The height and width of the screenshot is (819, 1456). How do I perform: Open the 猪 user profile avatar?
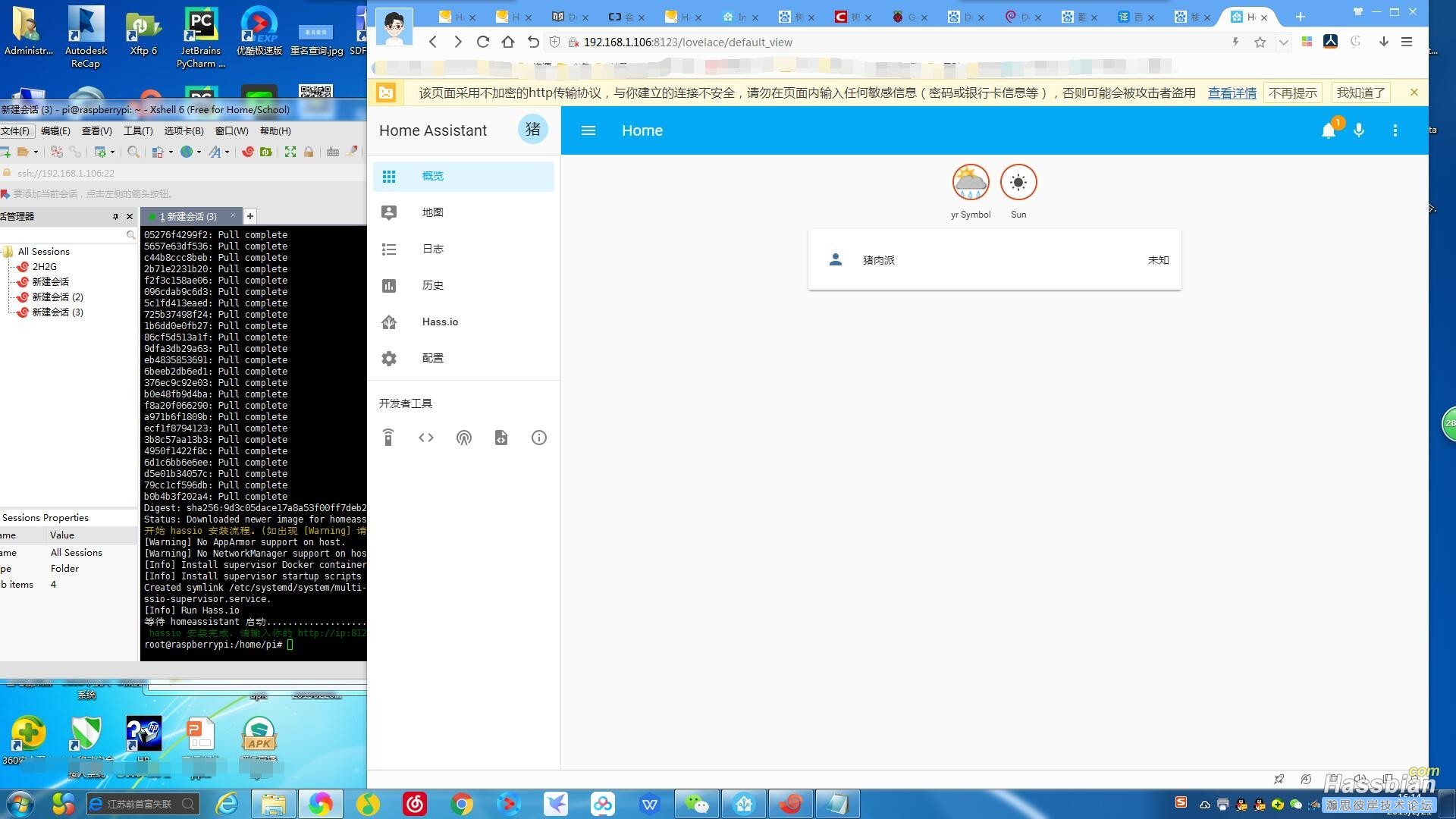(533, 130)
